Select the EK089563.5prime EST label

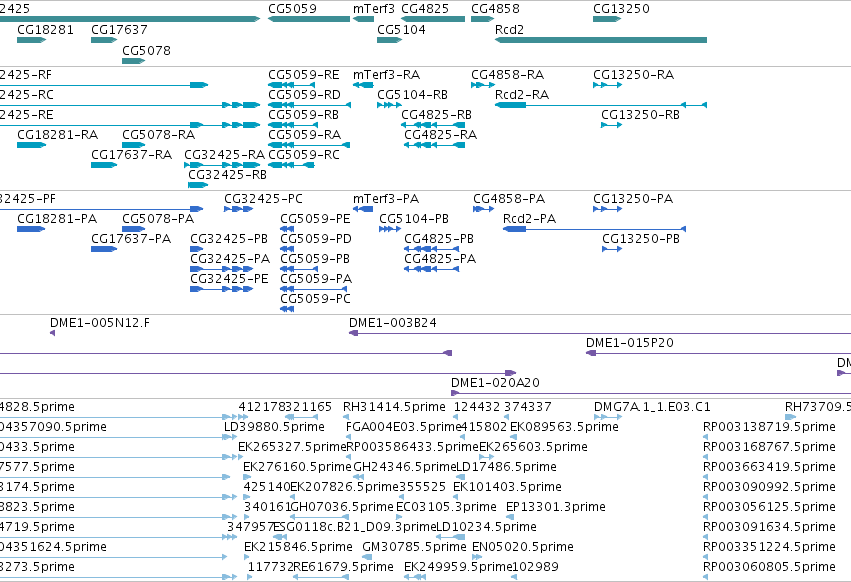click(x=564, y=427)
